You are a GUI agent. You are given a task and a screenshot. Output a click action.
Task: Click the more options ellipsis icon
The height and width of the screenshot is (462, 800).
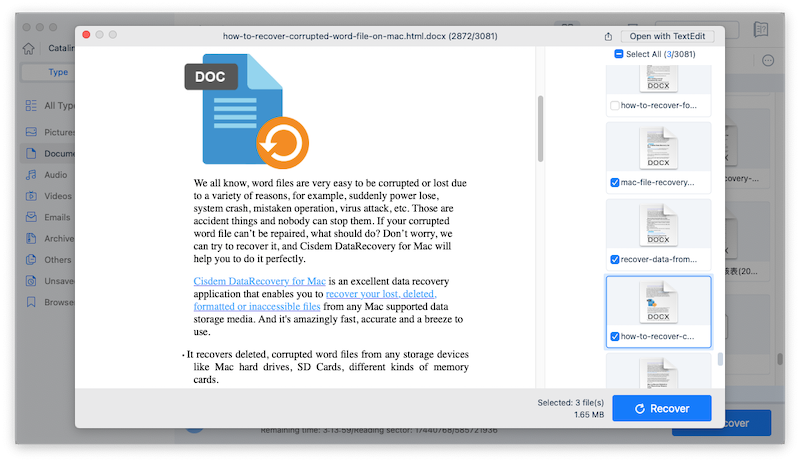(768, 61)
